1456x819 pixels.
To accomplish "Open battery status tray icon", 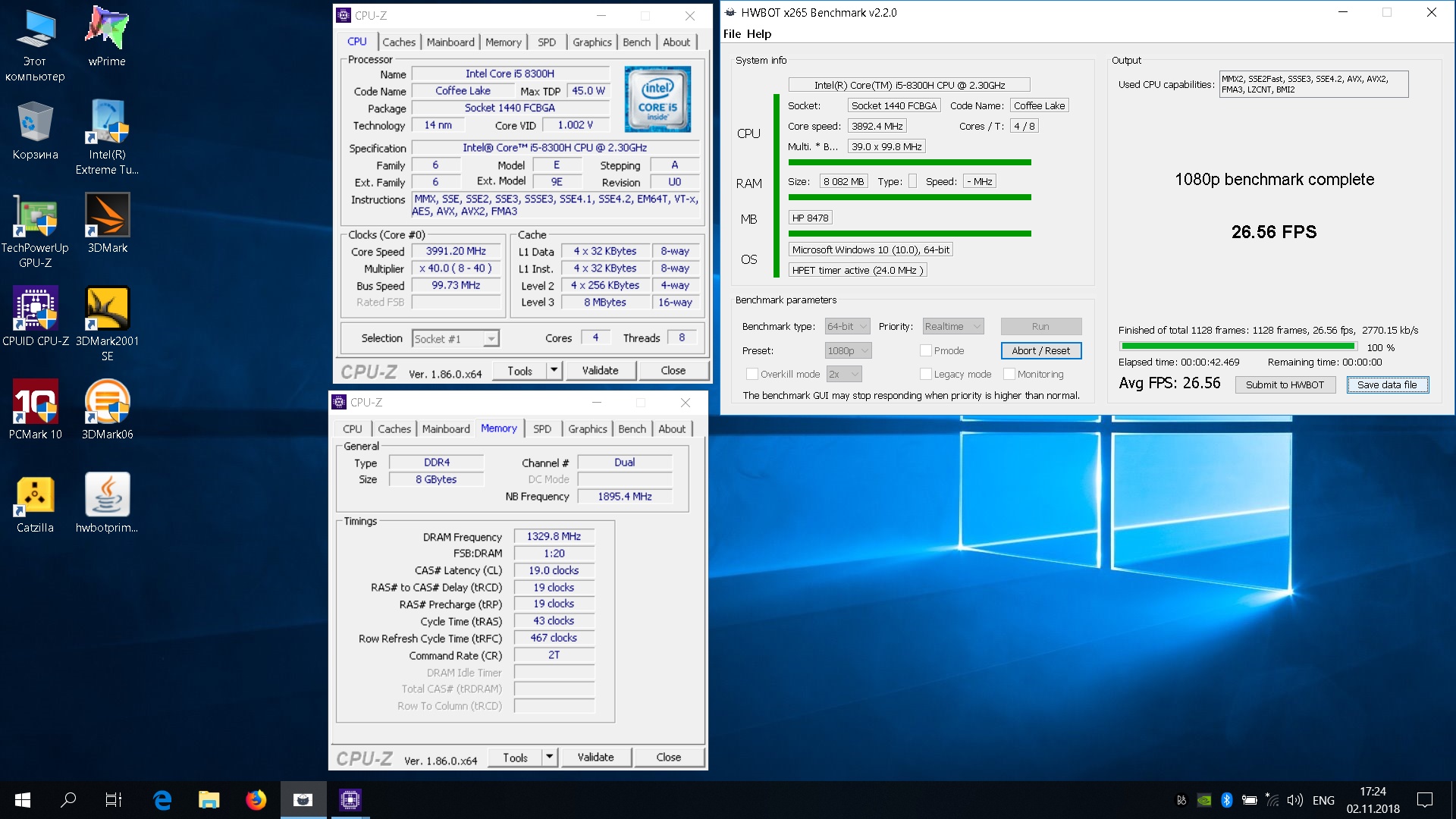I will point(1249,800).
